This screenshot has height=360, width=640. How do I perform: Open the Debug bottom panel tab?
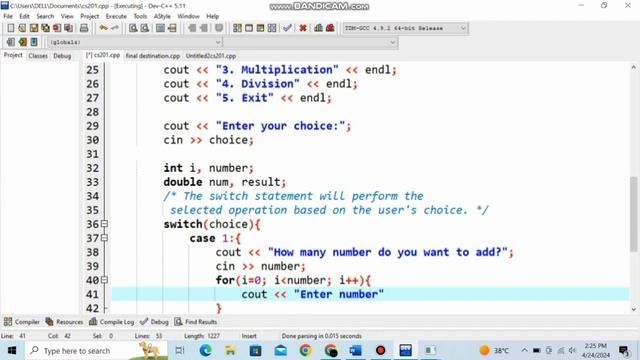coord(154,322)
